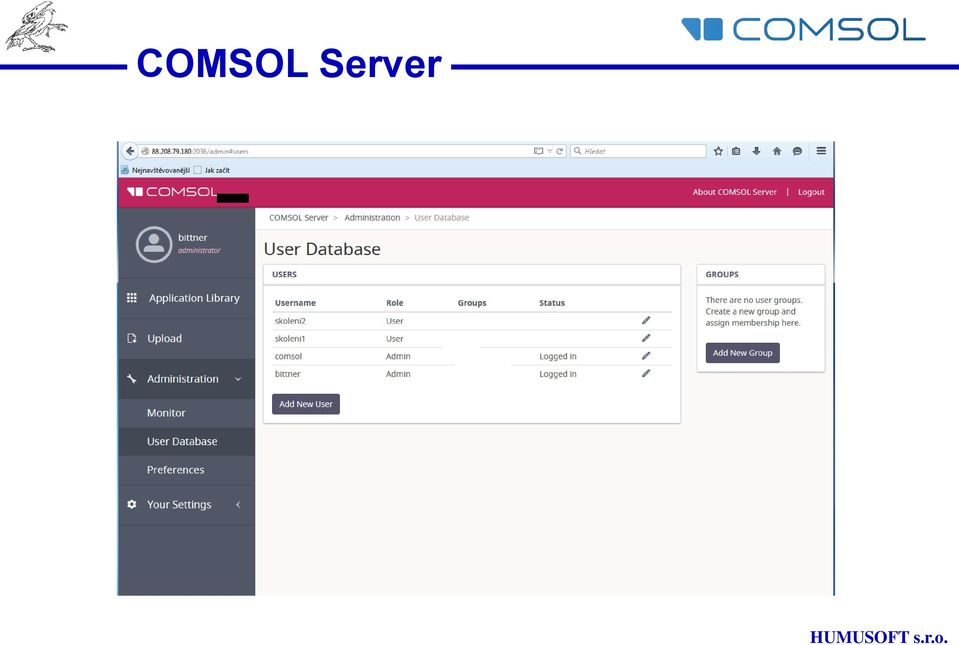This screenshot has width=959, height=645.
Task: Click the Your Settings gear icon
Action: tap(131, 504)
